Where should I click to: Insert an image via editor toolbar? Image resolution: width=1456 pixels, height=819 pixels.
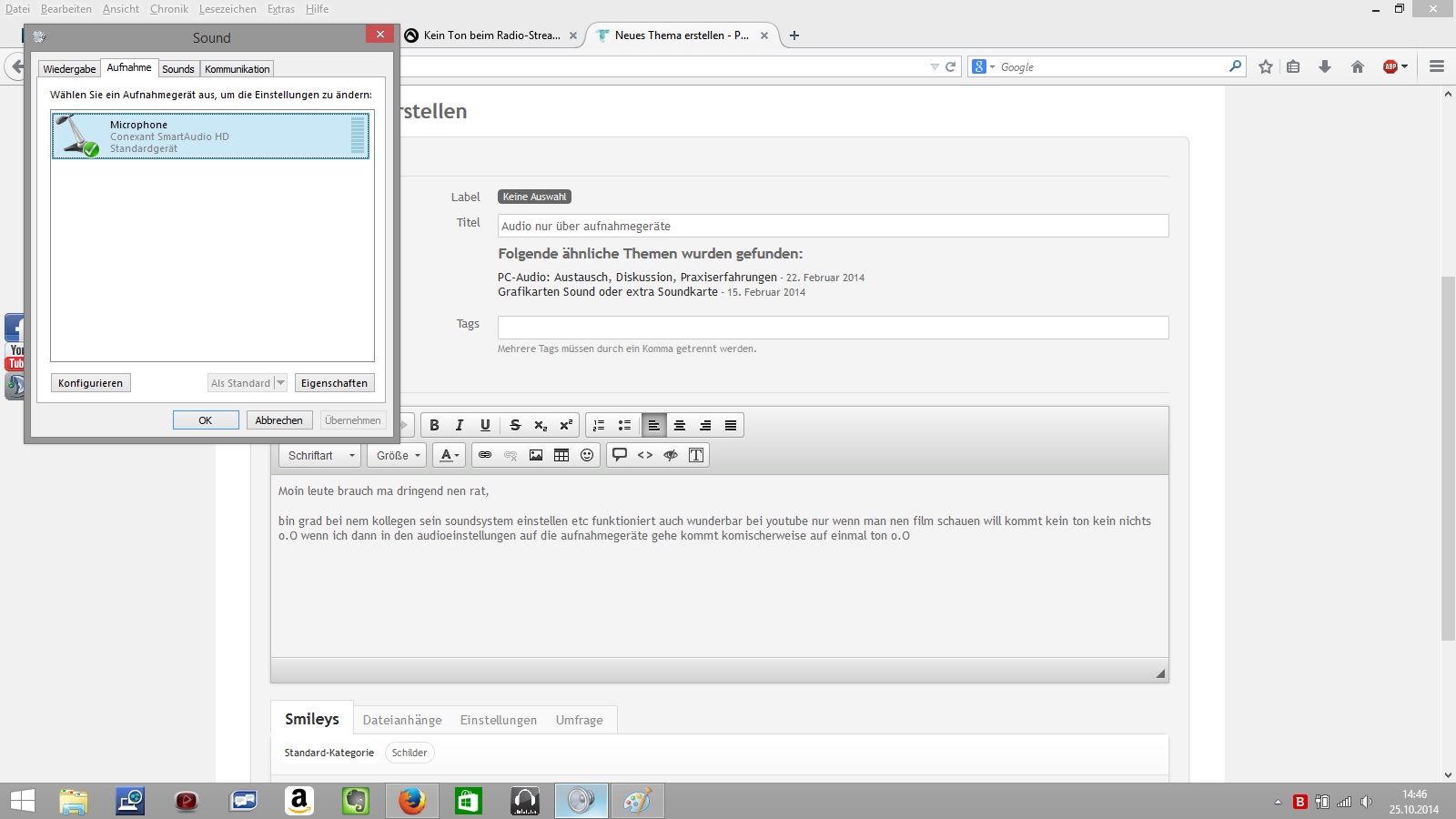536,455
